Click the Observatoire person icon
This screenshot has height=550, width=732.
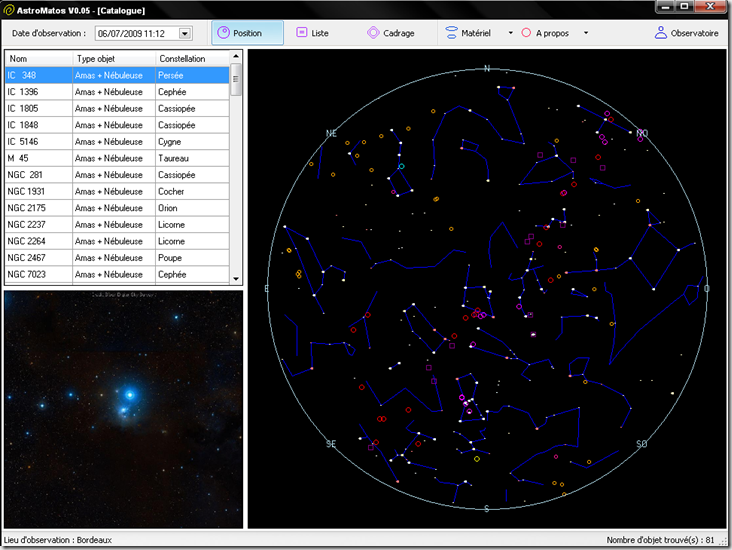tap(661, 32)
